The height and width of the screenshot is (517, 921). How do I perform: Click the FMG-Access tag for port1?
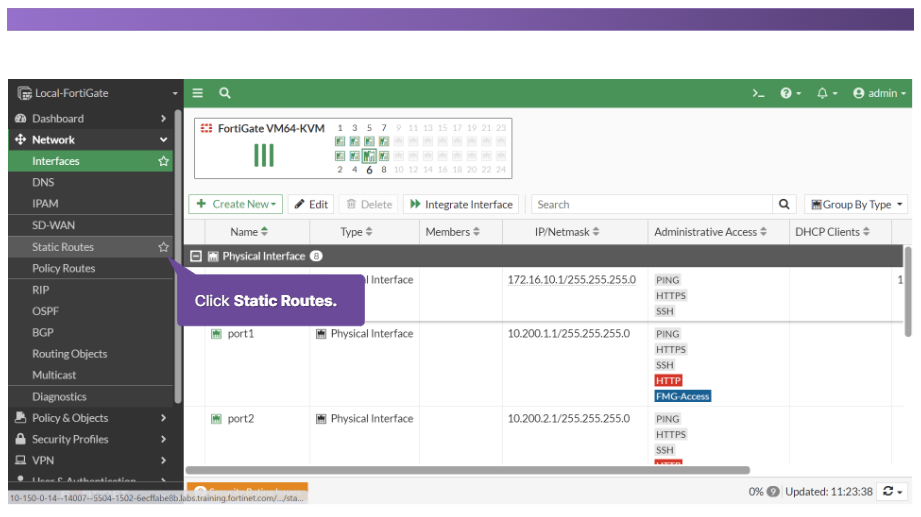click(683, 397)
